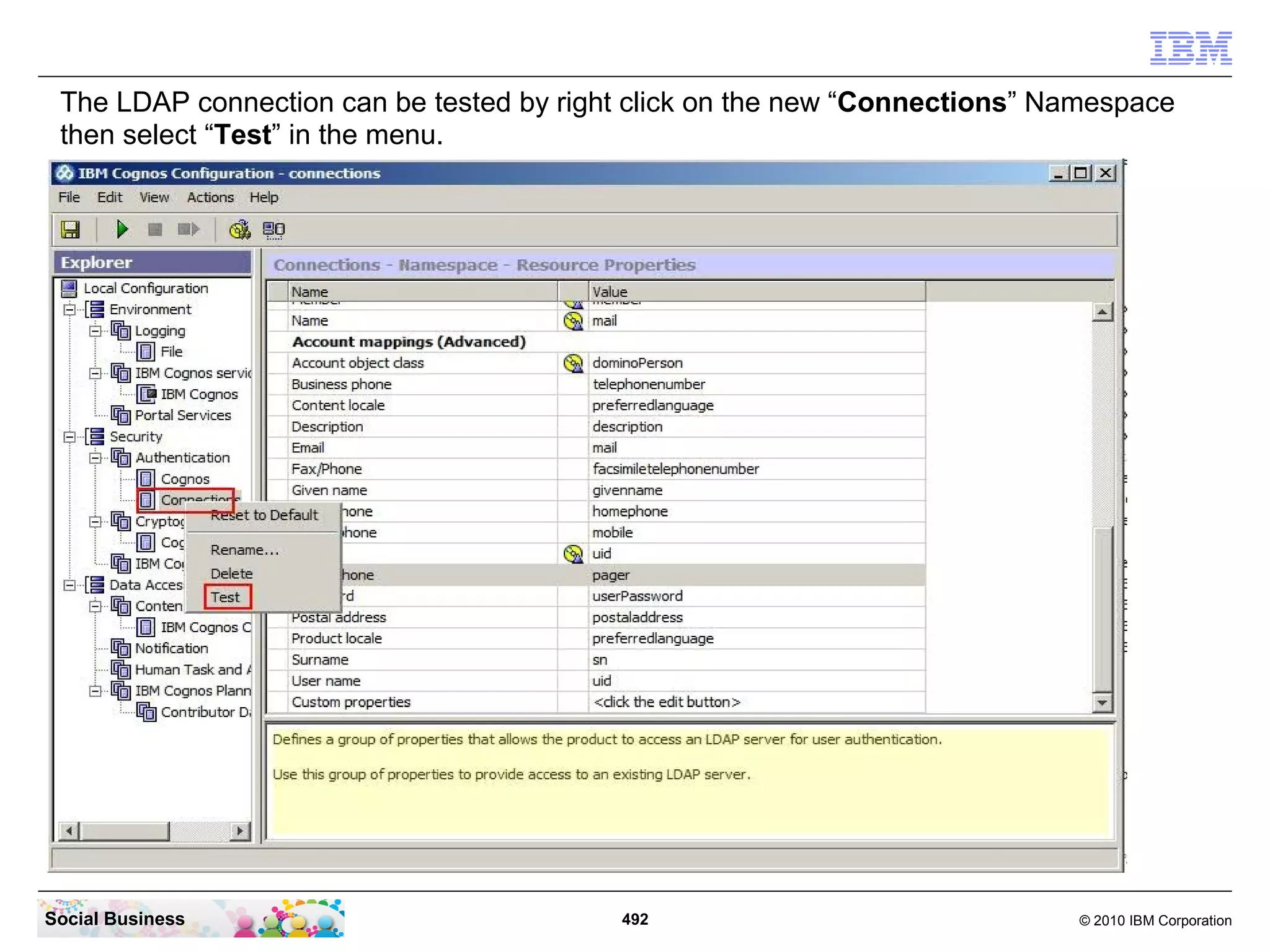
Task: Click the Test toolbar icon with globe
Action: tap(240, 229)
